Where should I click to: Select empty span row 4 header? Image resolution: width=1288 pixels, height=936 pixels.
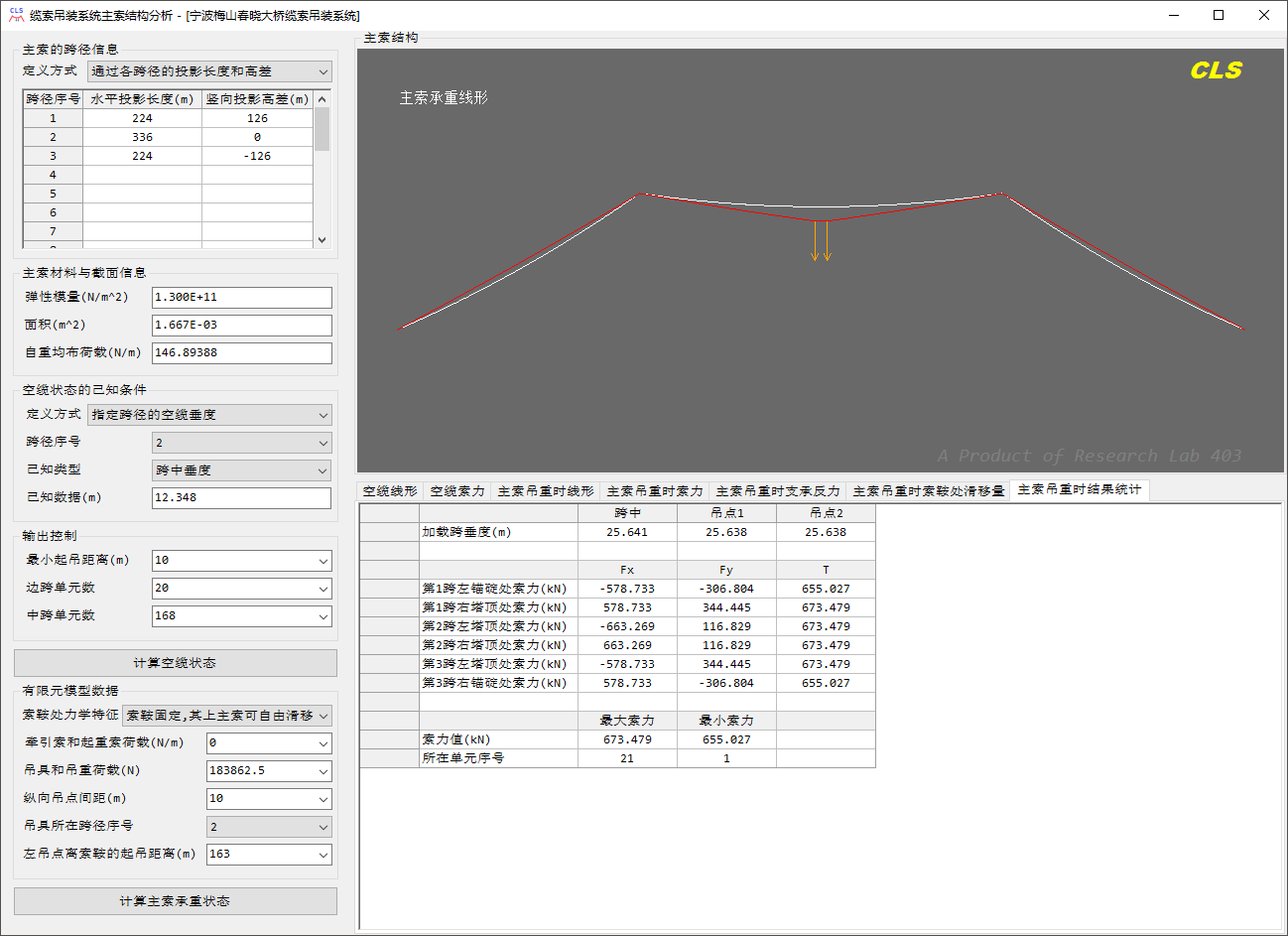click(54, 175)
